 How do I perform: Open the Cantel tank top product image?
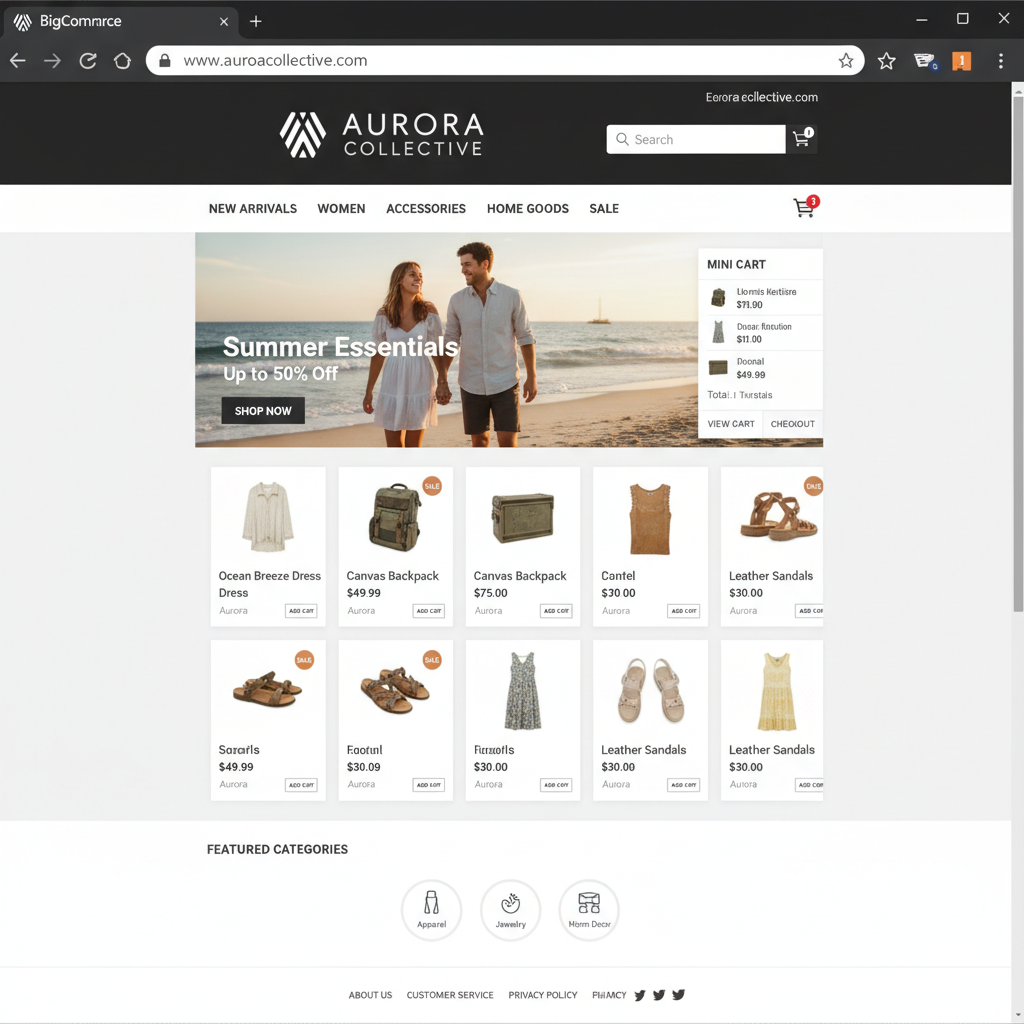650,519
